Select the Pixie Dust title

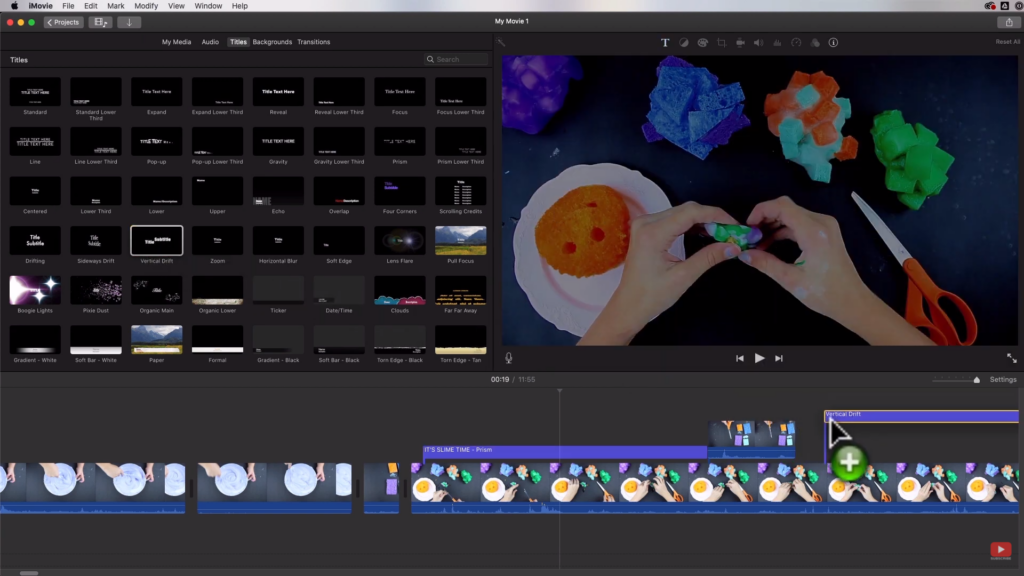pos(96,290)
